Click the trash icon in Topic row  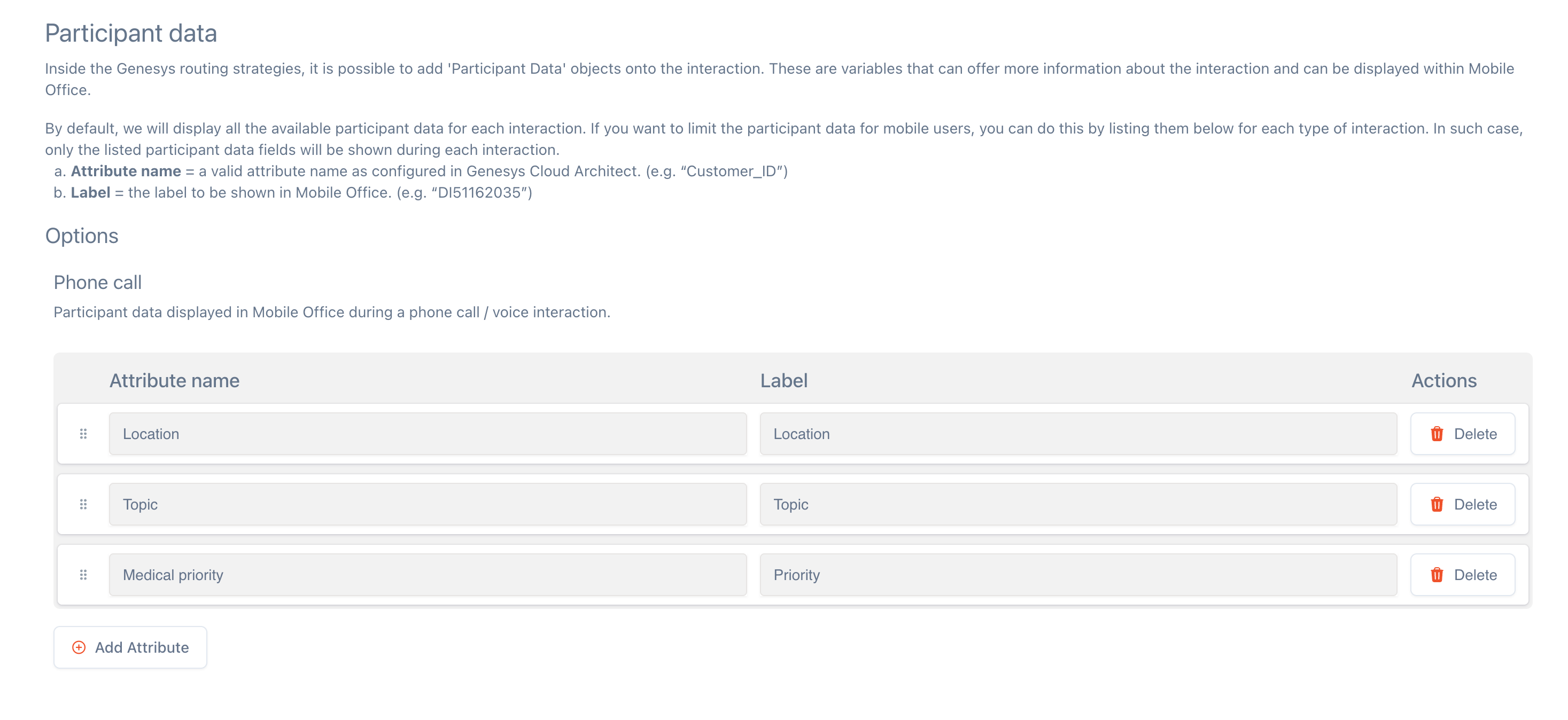pos(1437,504)
